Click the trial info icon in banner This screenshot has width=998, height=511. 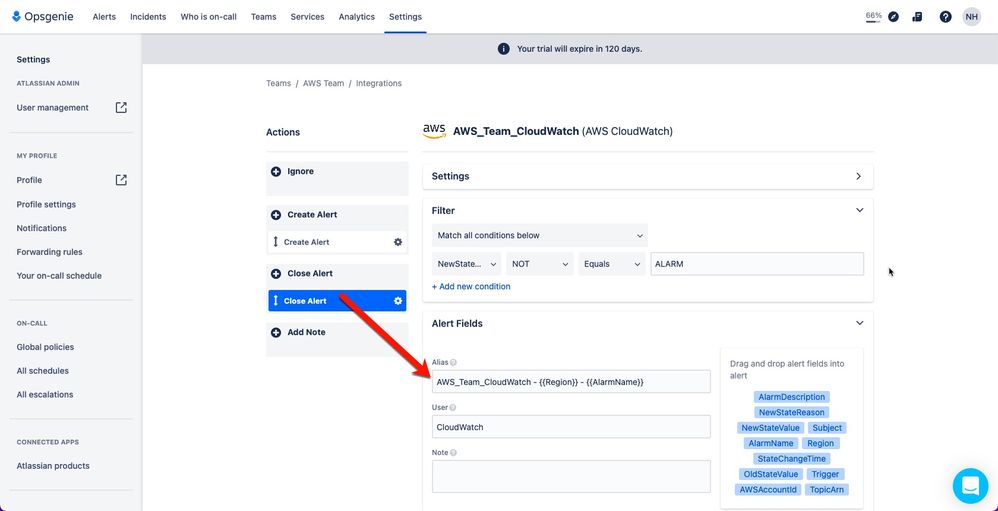[503, 49]
